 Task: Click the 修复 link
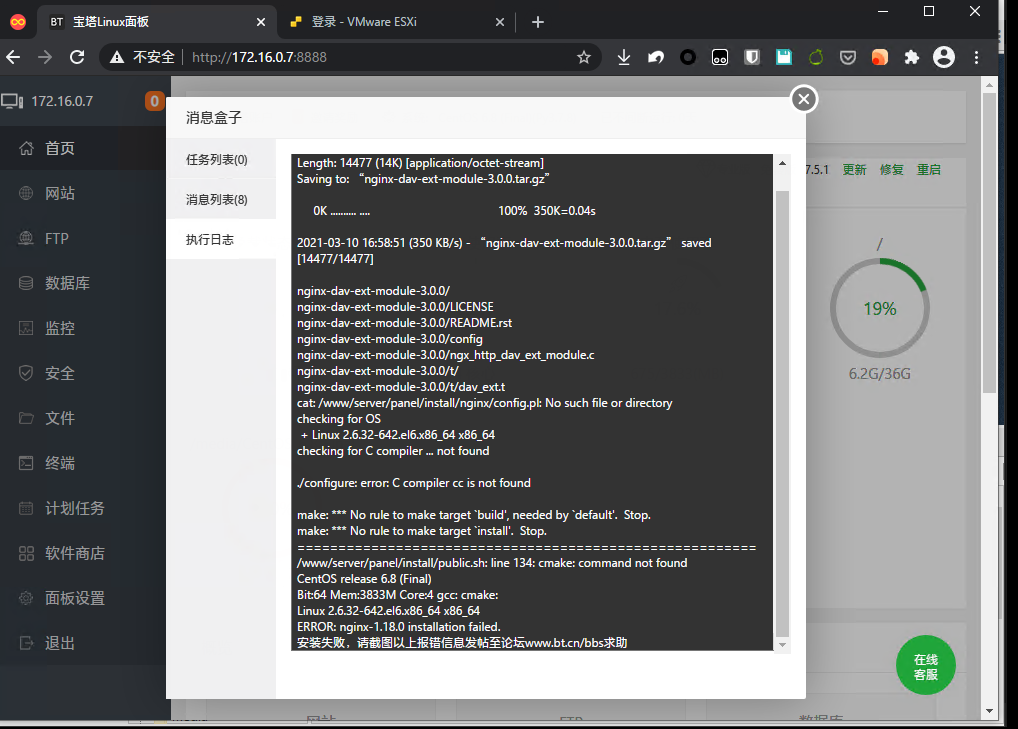(891, 169)
